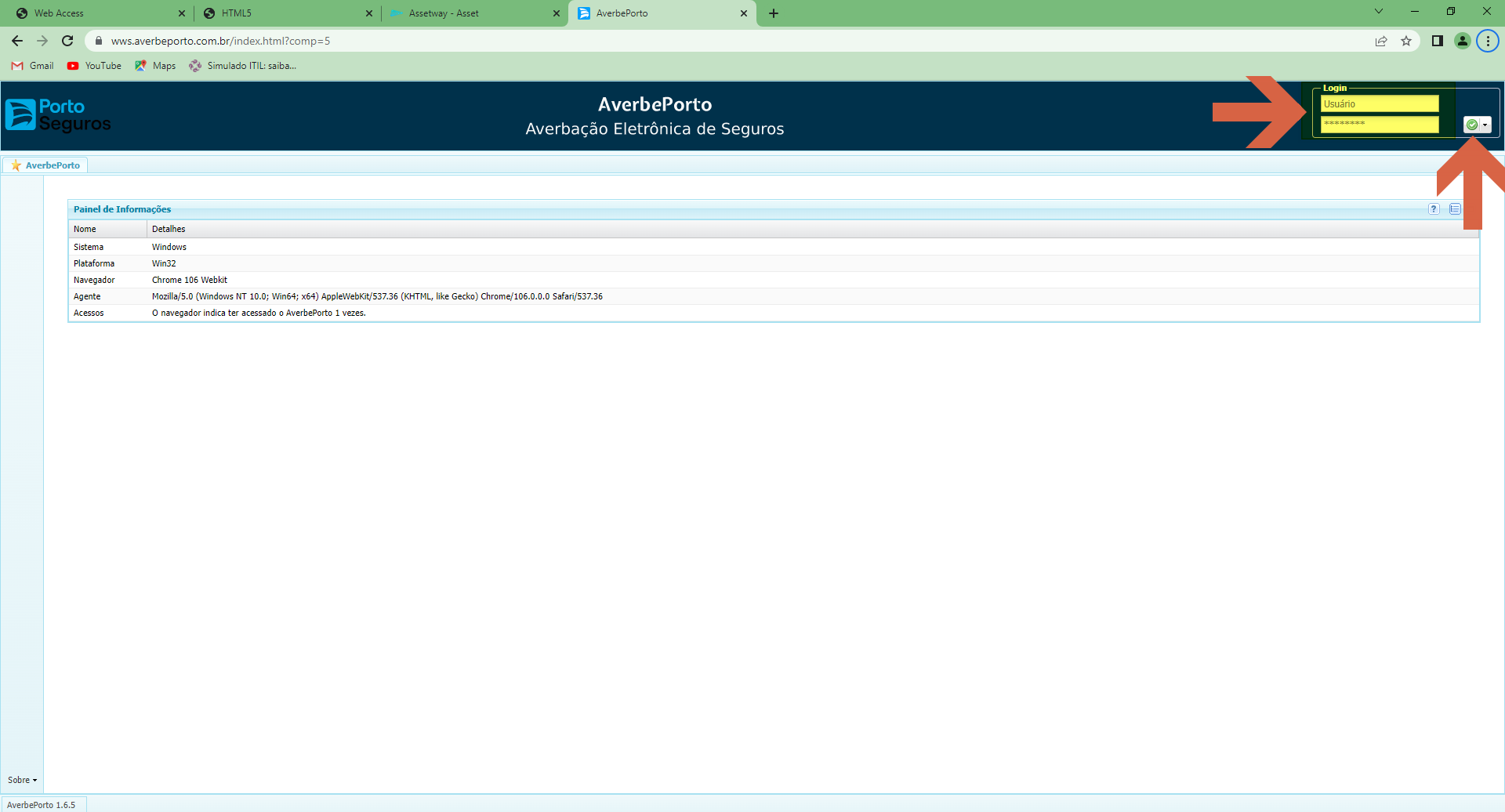Focus the password input field
1505x812 pixels.
click(x=1380, y=124)
